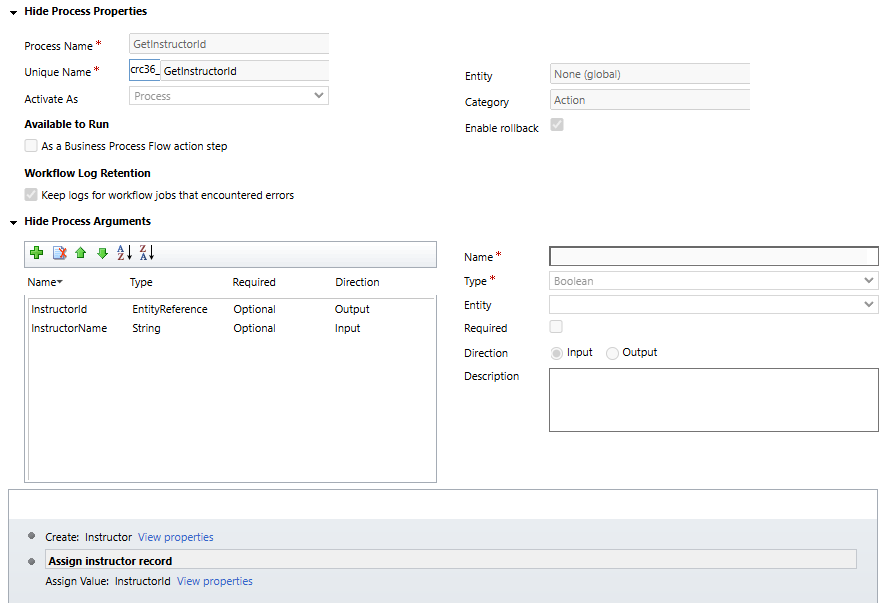Open the Activate As dropdown
The height and width of the screenshot is (603, 884).
coord(229,96)
